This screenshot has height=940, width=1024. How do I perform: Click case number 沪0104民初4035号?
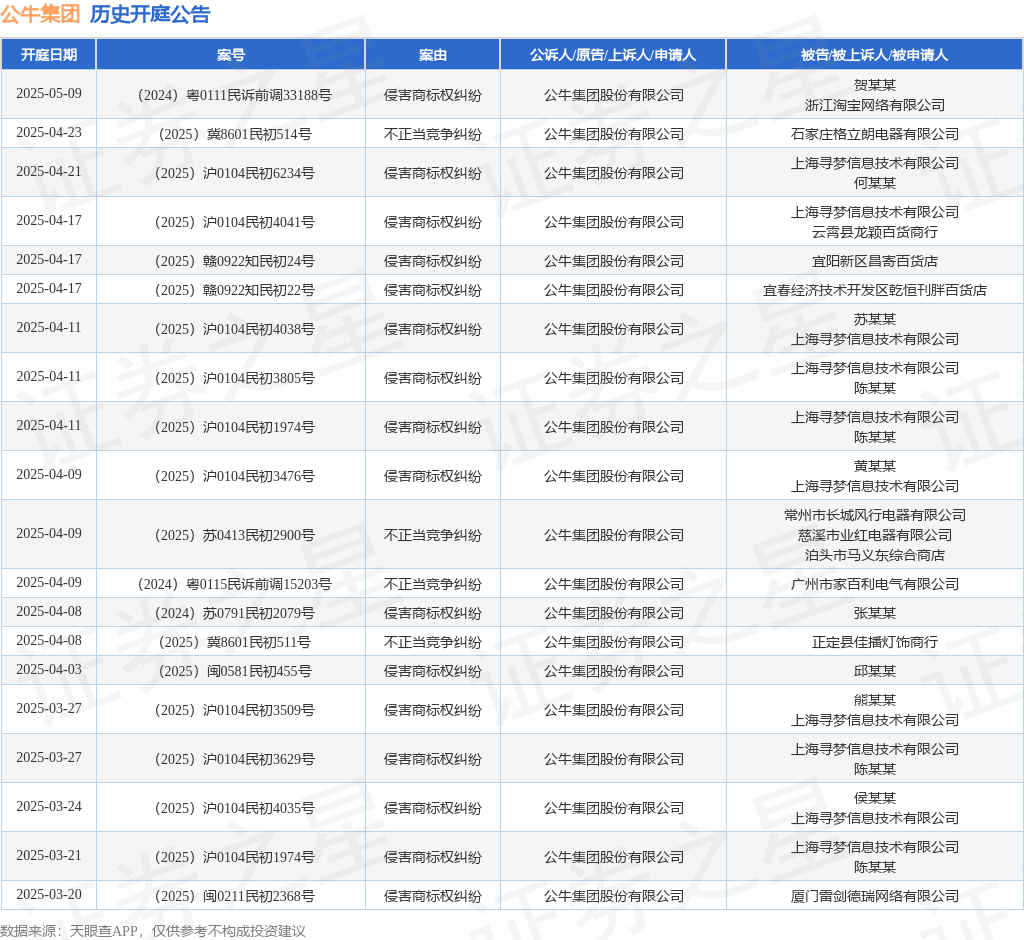click(x=234, y=807)
